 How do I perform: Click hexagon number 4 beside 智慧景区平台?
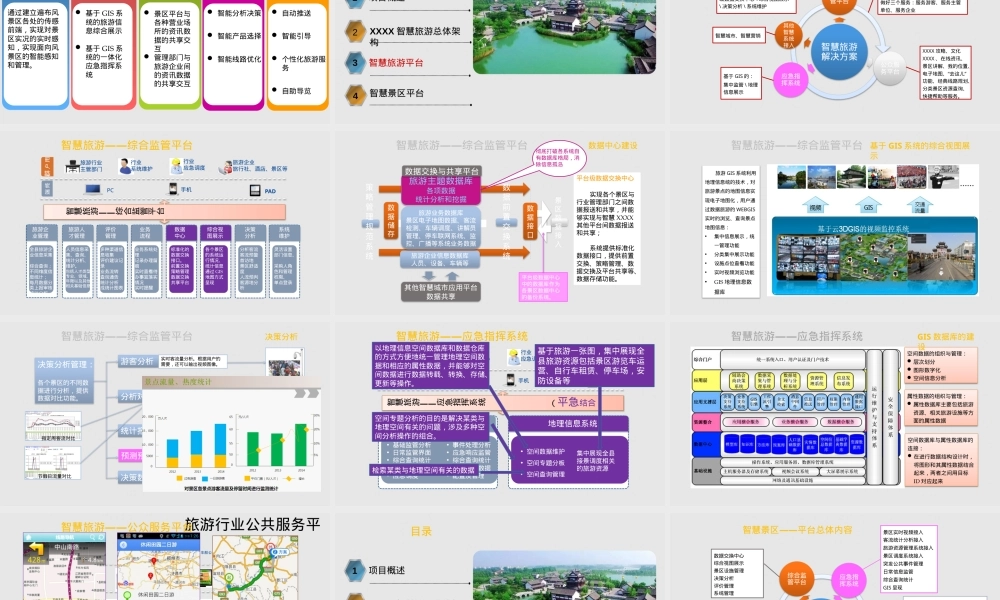point(355,96)
